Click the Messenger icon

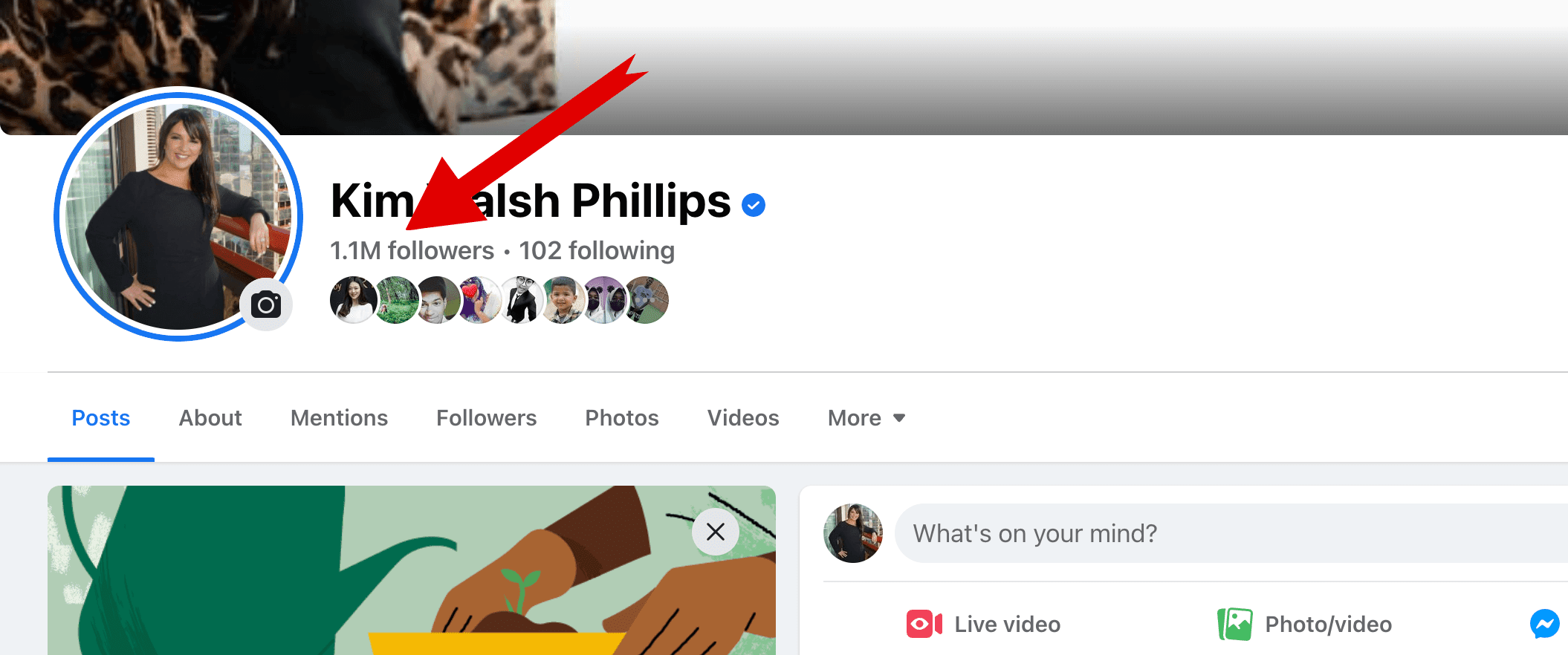(1545, 624)
